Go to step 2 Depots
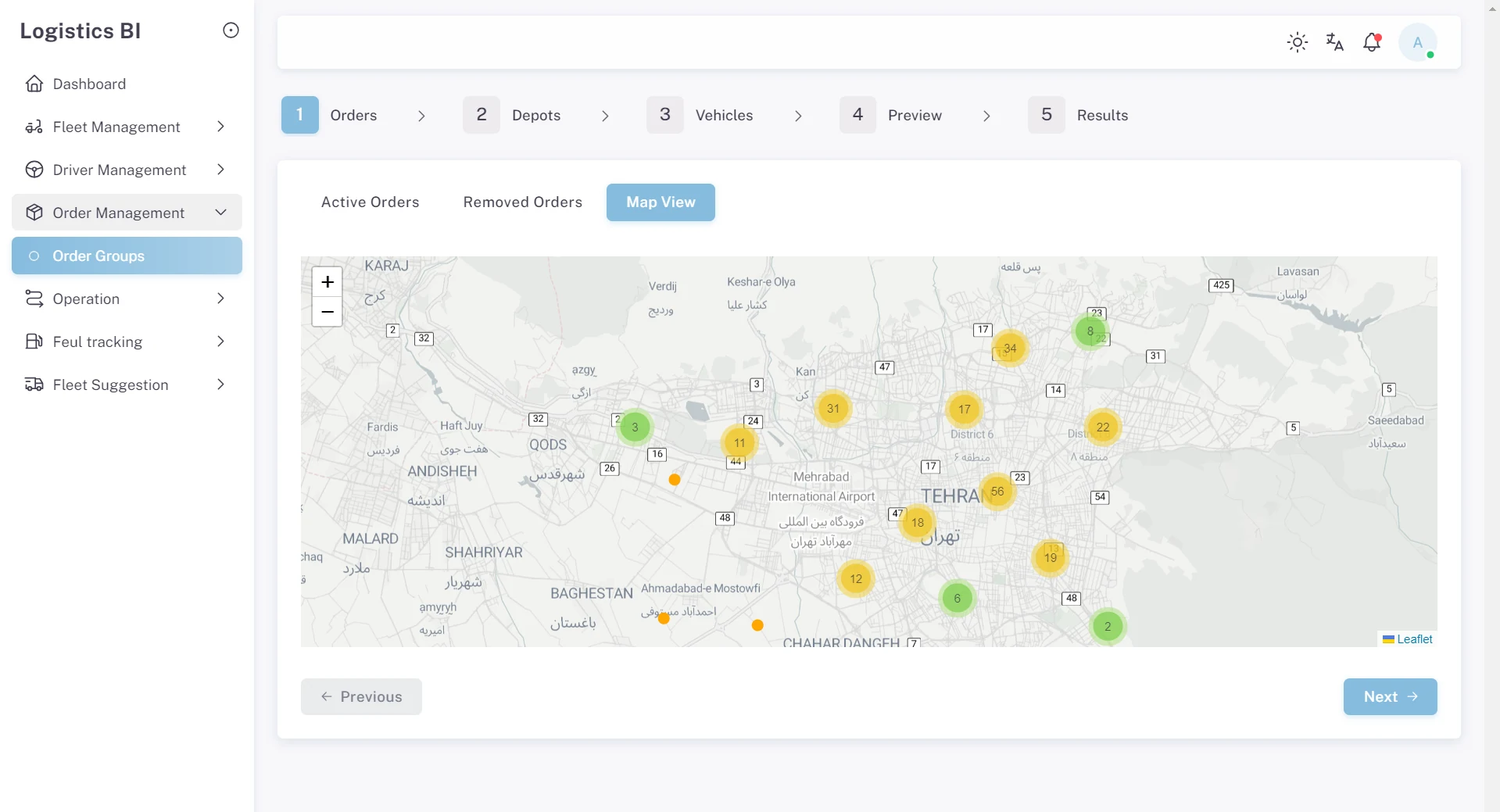The height and width of the screenshot is (812, 1500). 512,115
